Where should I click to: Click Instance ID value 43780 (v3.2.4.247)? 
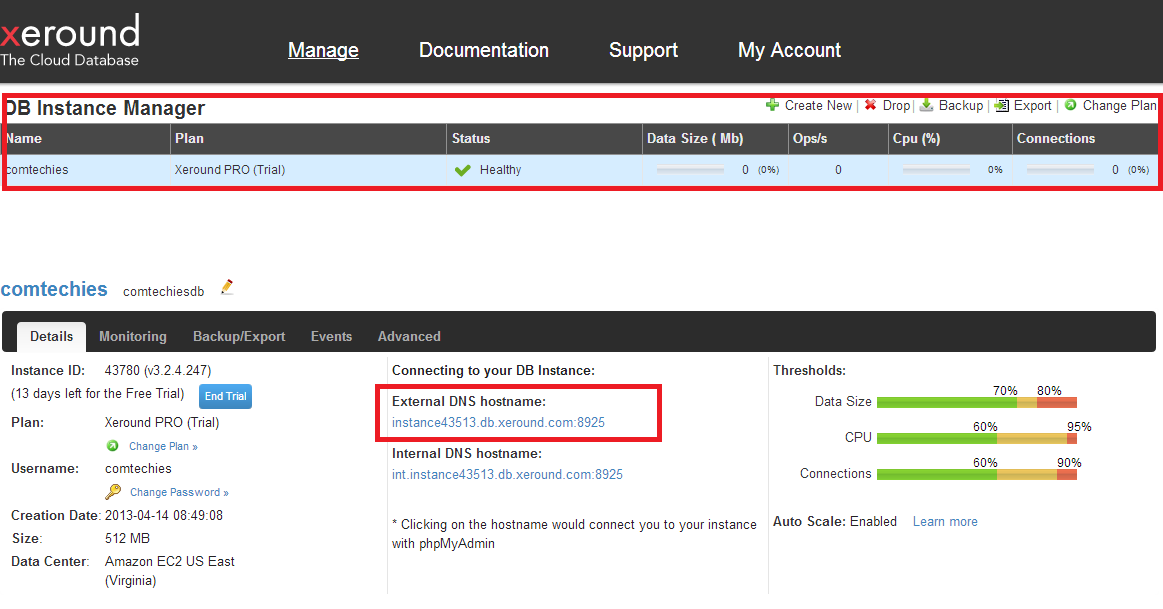[158, 370]
